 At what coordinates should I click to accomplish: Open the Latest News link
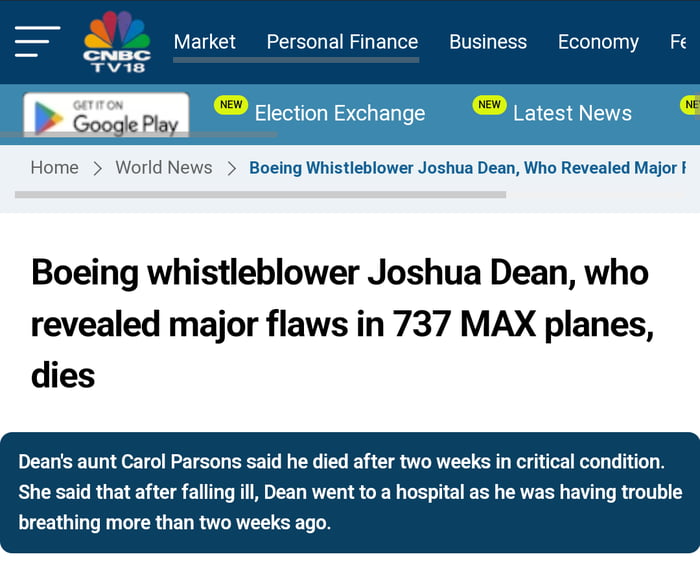tap(572, 114)
